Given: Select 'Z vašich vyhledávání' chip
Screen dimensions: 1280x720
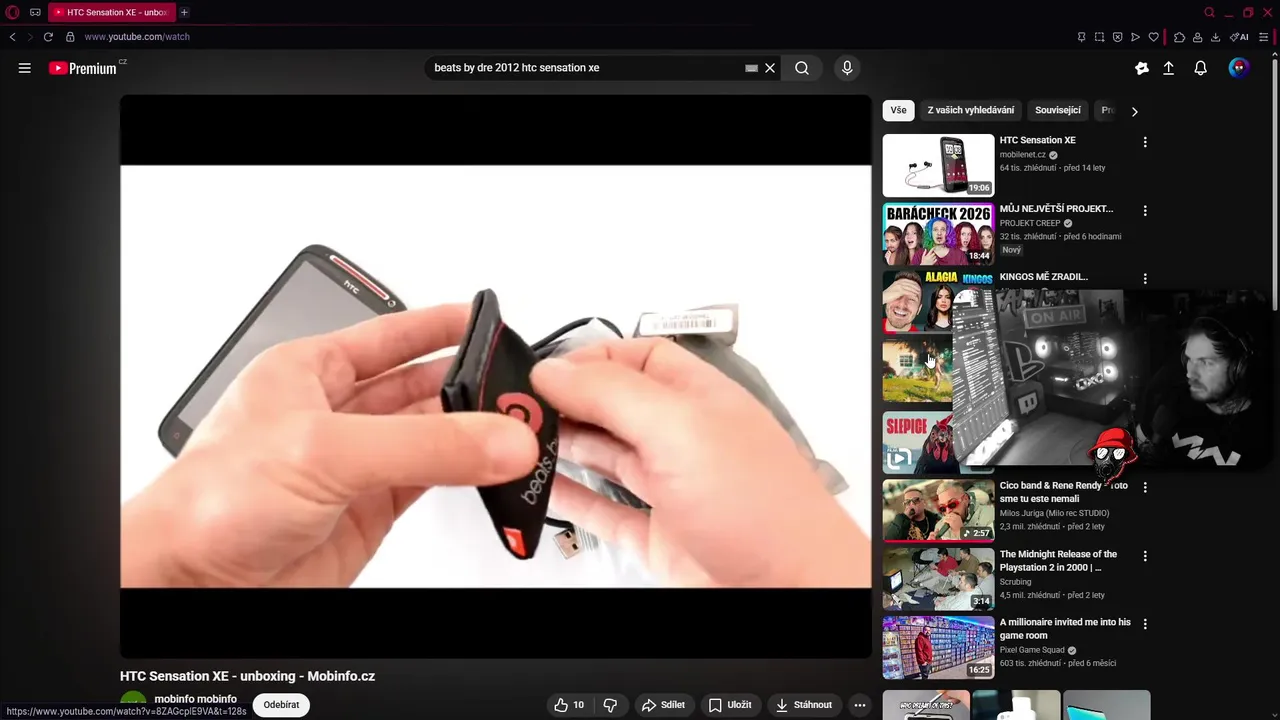Looking at the screenshot, I should 970,110.
